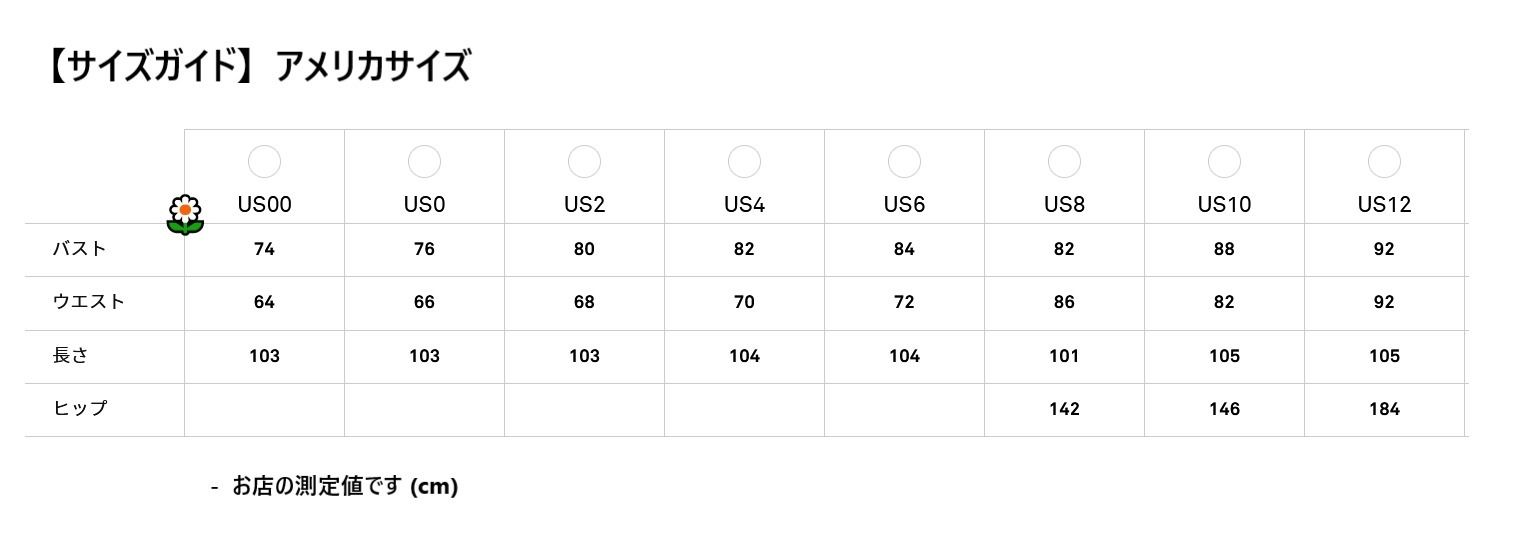Choose the US8 size radio button
The image size is (1521, 542).
point(1064,162)
